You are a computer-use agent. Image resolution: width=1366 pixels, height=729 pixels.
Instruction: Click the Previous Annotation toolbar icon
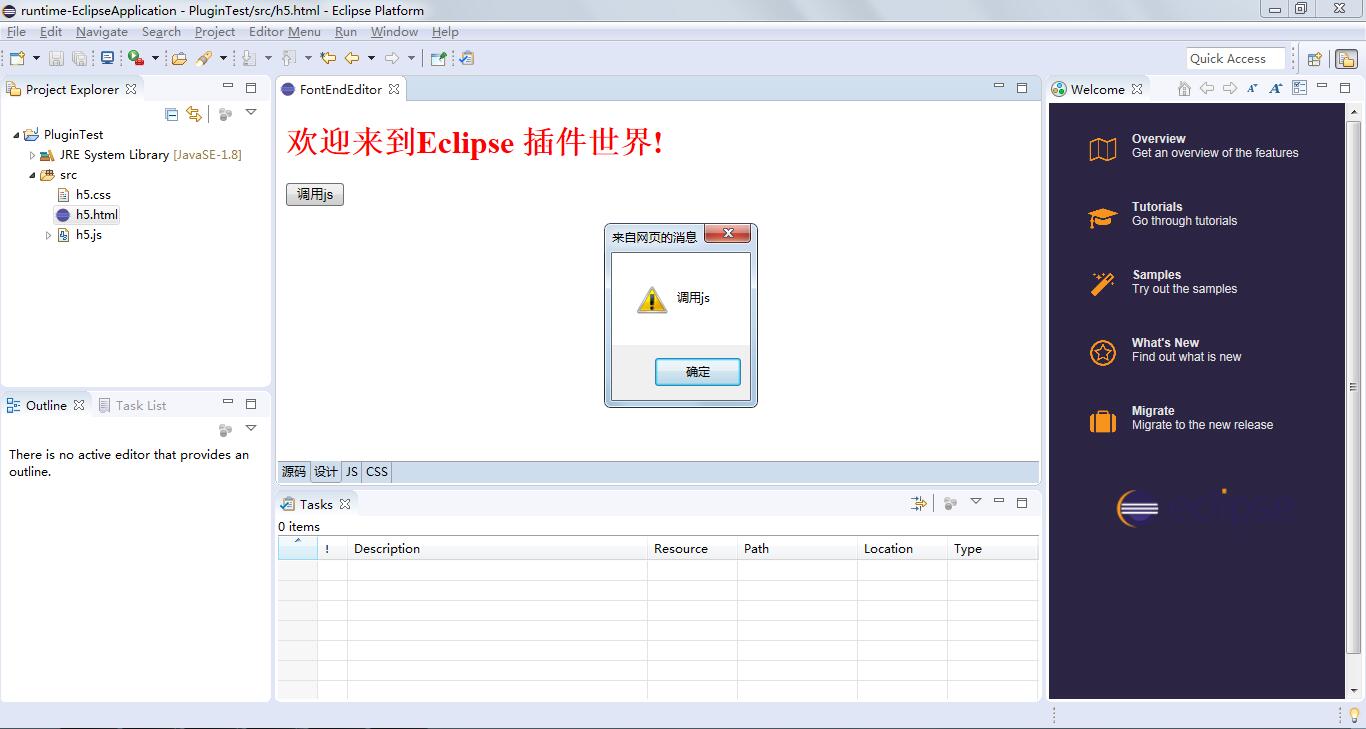point(288,58)
